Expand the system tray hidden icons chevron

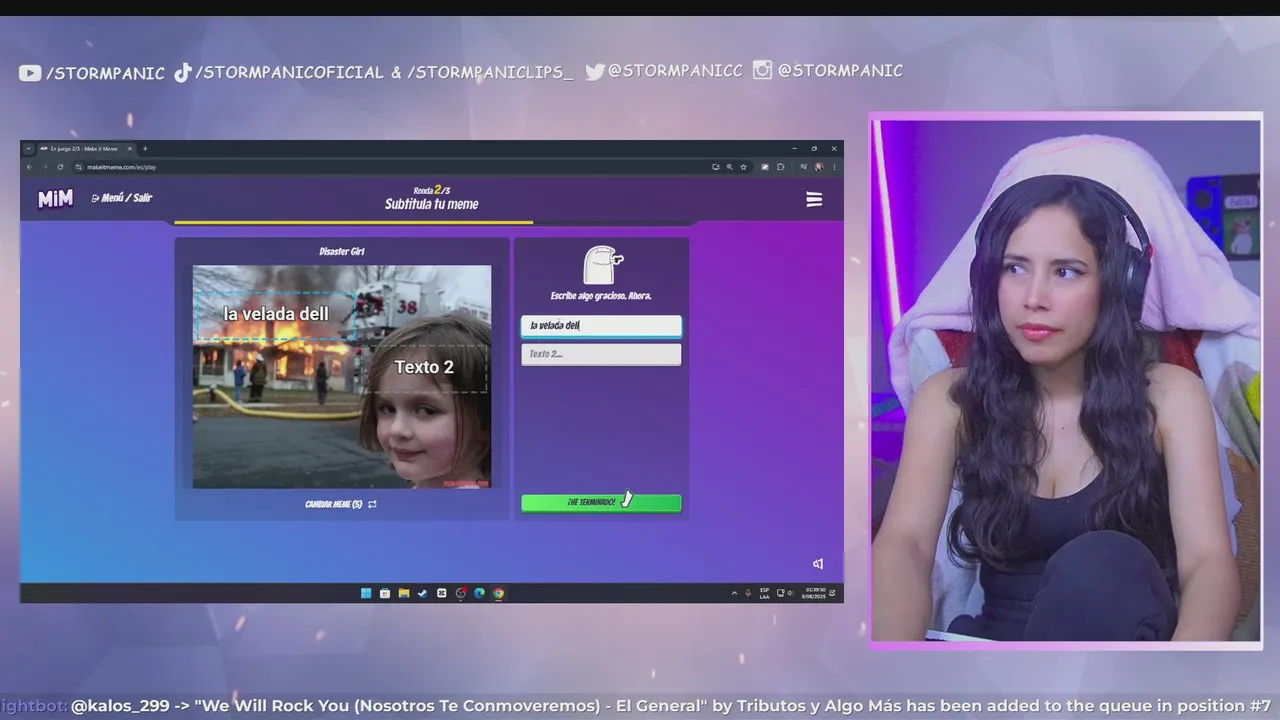pos(735,593)
